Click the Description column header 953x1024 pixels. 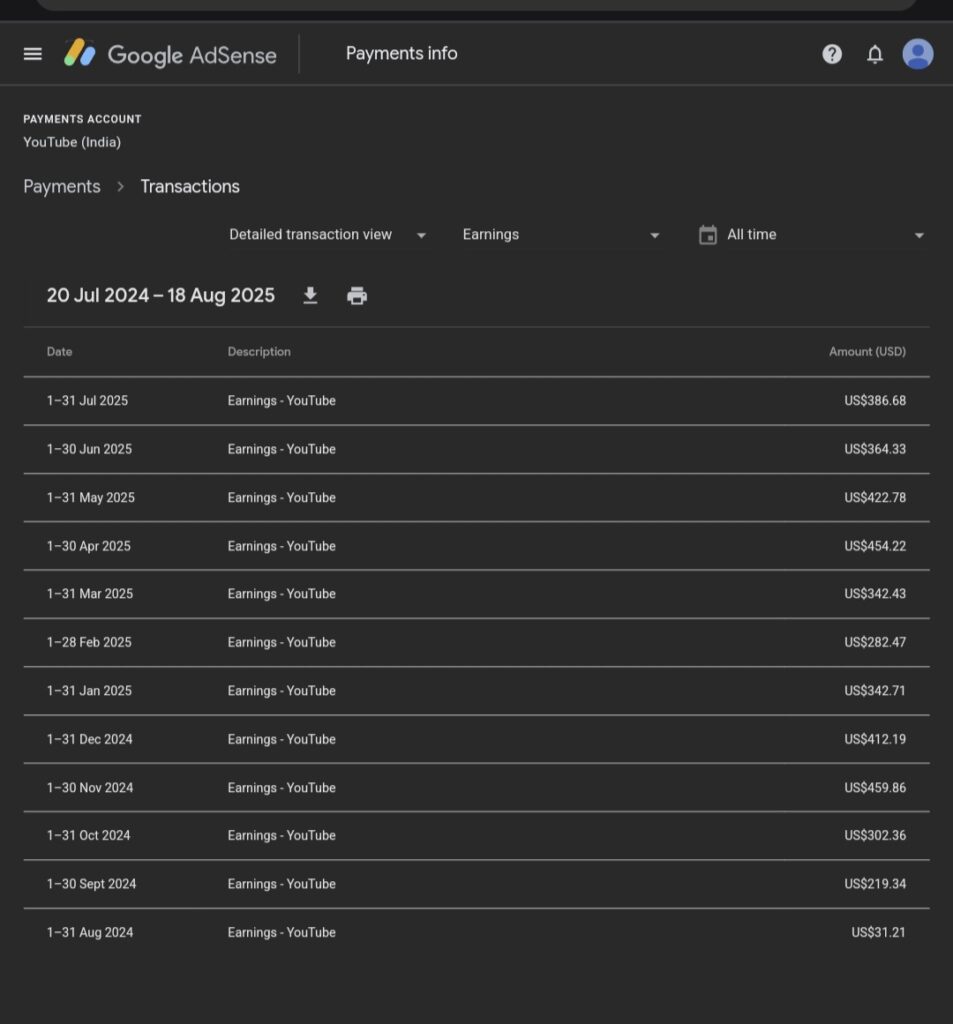[259, 352]
